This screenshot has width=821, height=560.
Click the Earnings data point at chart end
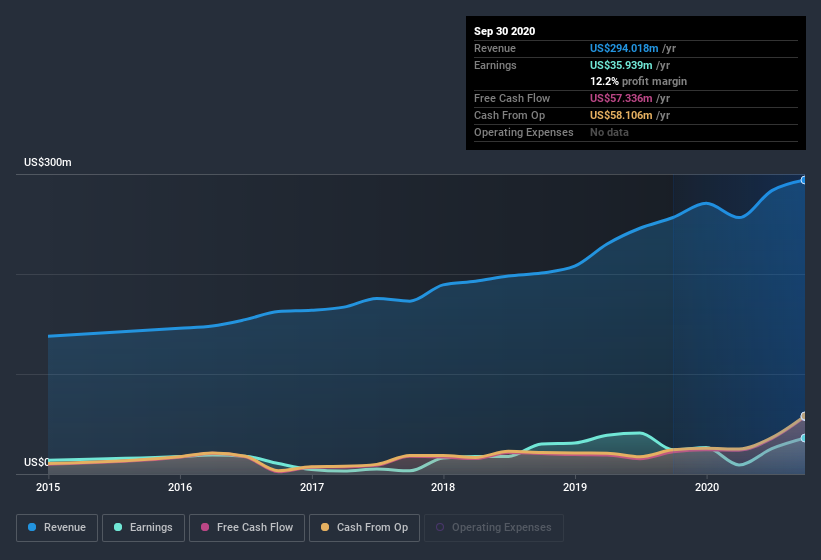(x=804, y=438)
